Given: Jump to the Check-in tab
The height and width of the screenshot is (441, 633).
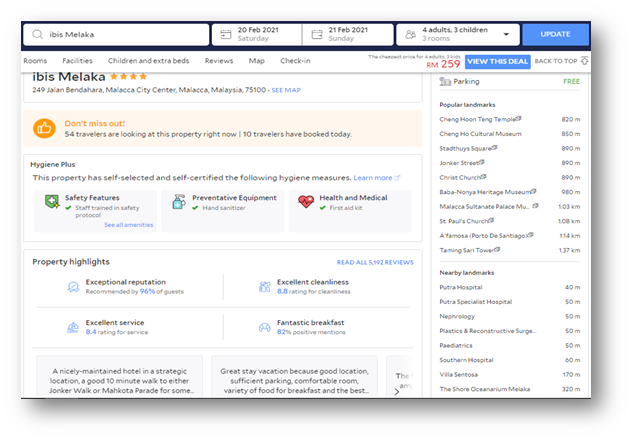Looking at the screenshot, I should [295, 61].
